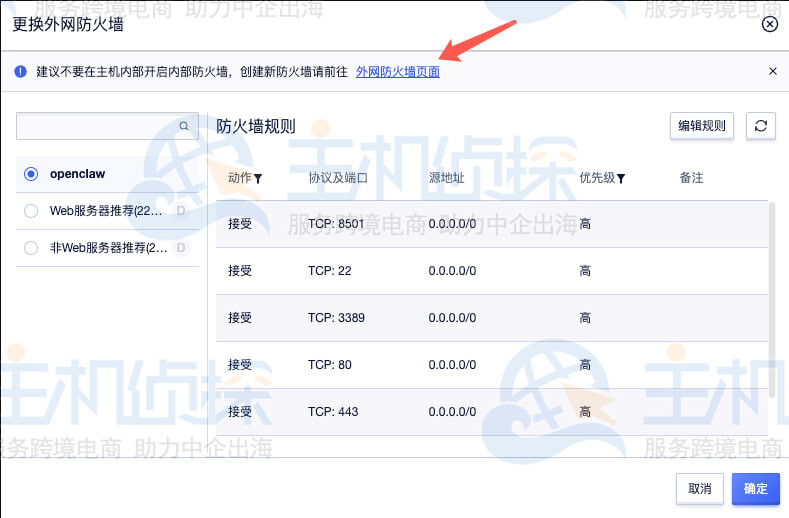Click the TCP: 443 cell
This screenshot has width=789, height=518.
tap(333, 412)
